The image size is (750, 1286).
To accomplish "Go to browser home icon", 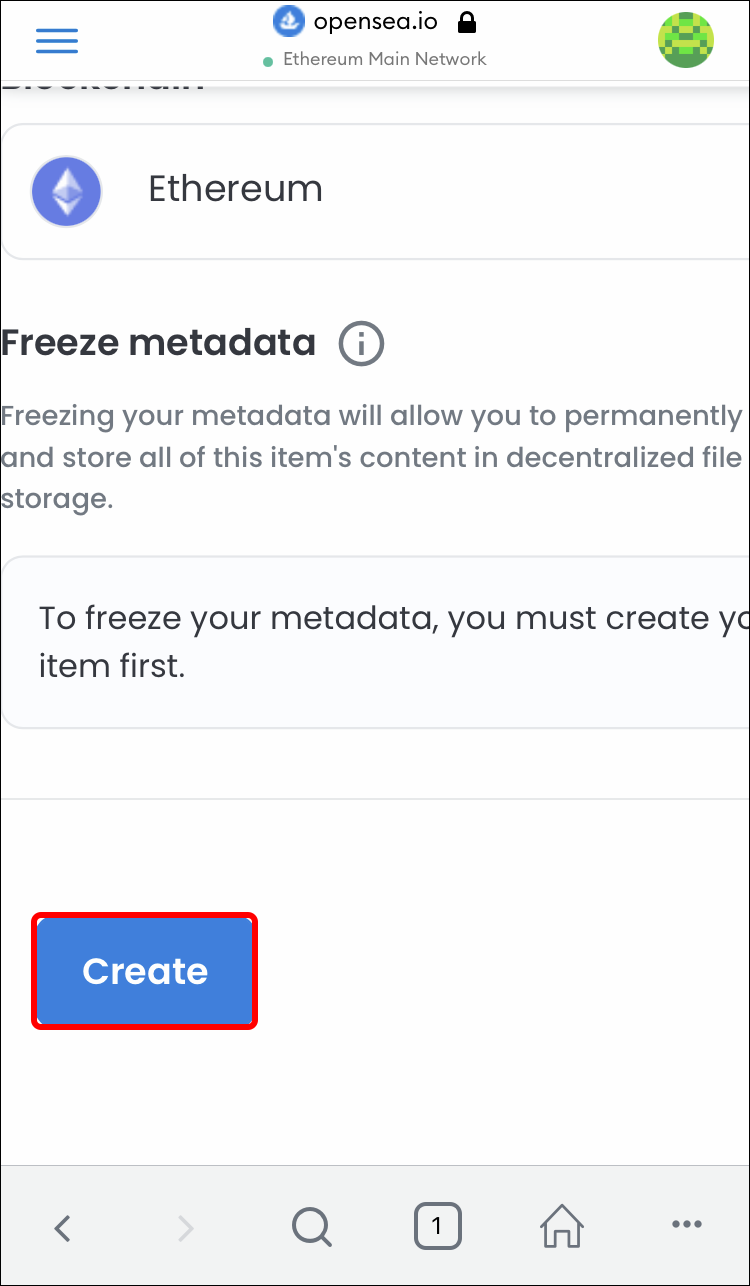I will coord(562,1226).
